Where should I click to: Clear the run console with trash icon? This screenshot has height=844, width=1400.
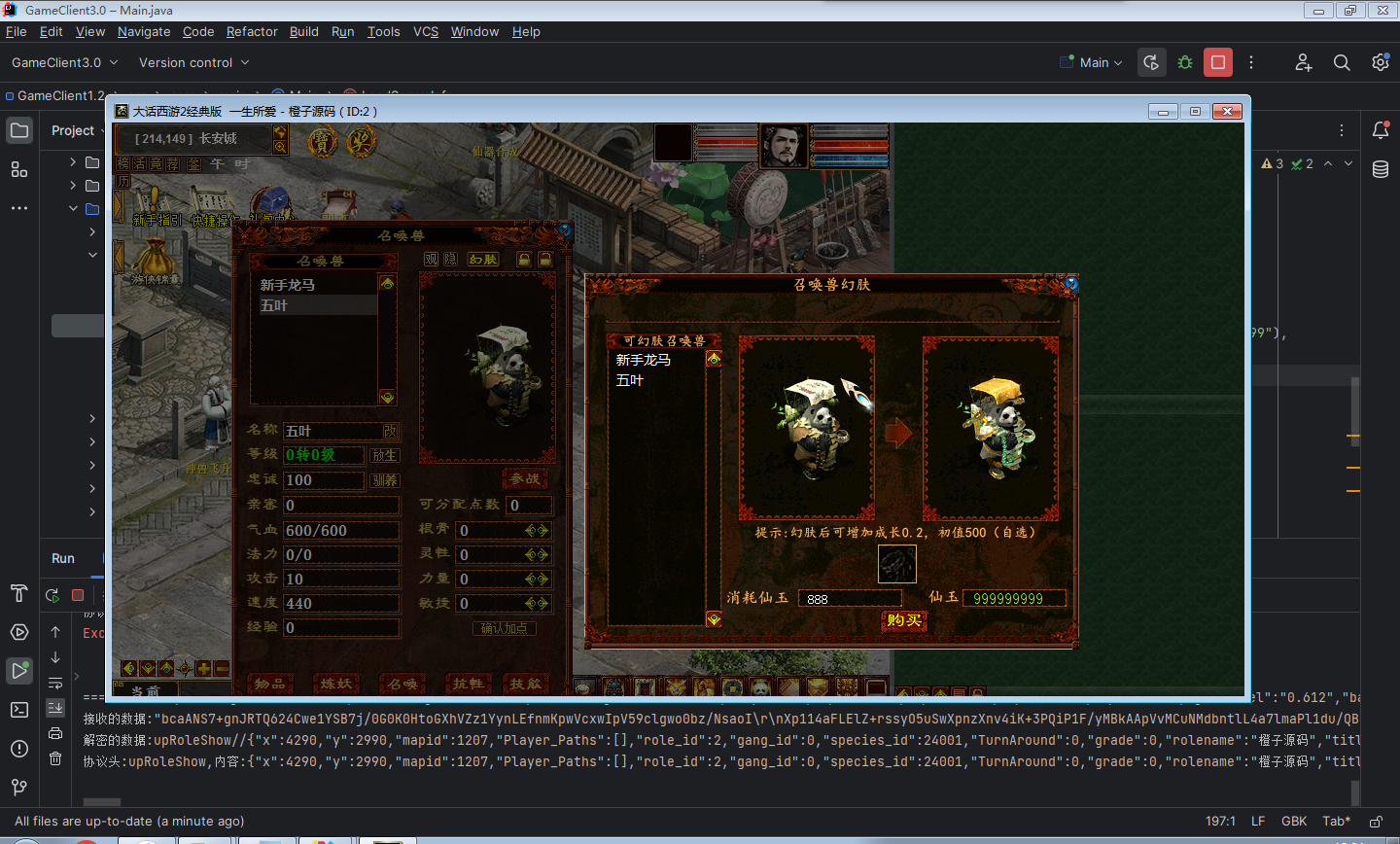[55, 758]
